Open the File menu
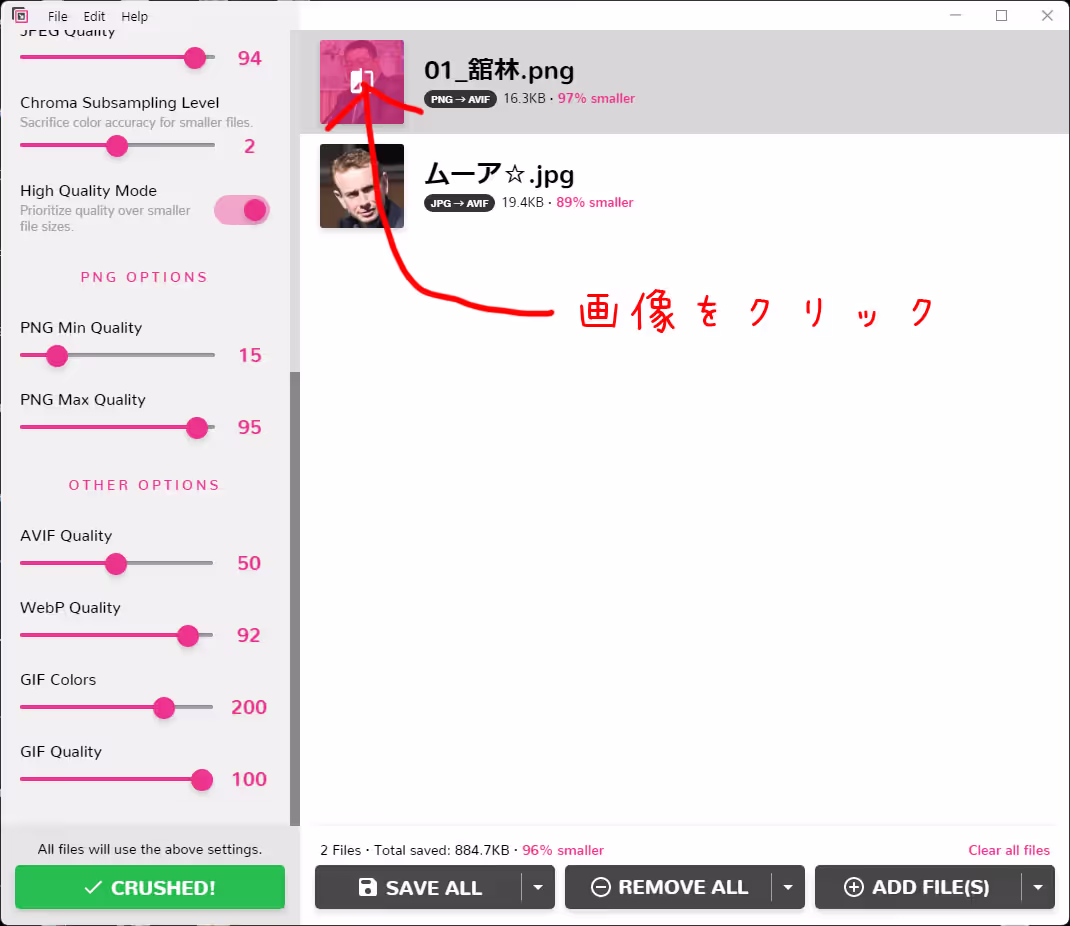Viewport: 1070px width, 926px height. pos(58,17)
